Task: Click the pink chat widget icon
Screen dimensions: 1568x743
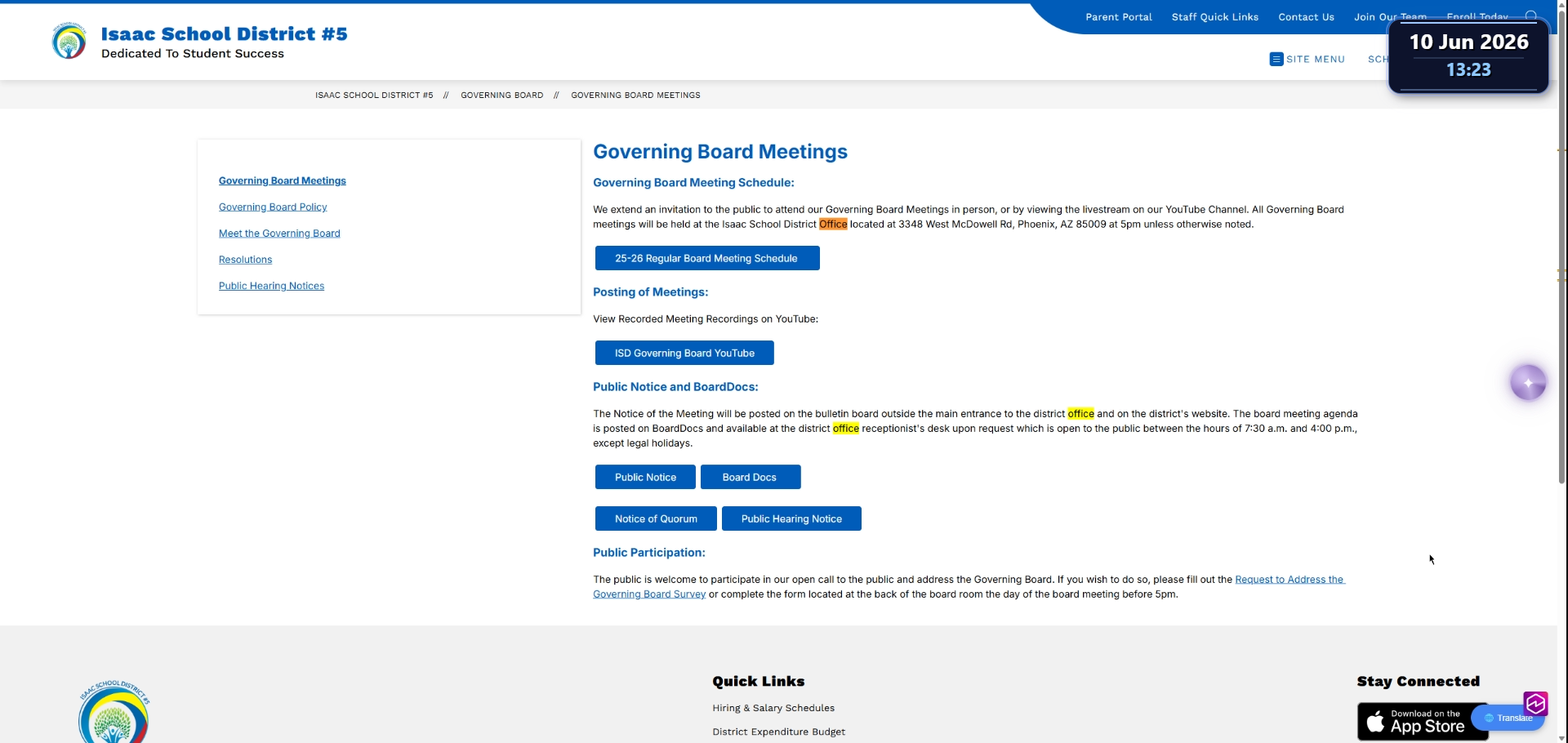Action: pyautogui.click(x=1535, y=703)
